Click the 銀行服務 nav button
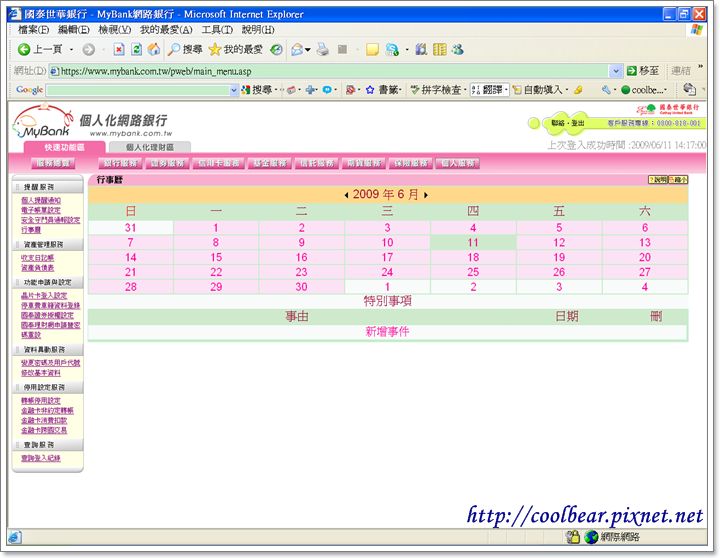Image resolution: width=720 pixels, height=558 pixels. [121, 163]
